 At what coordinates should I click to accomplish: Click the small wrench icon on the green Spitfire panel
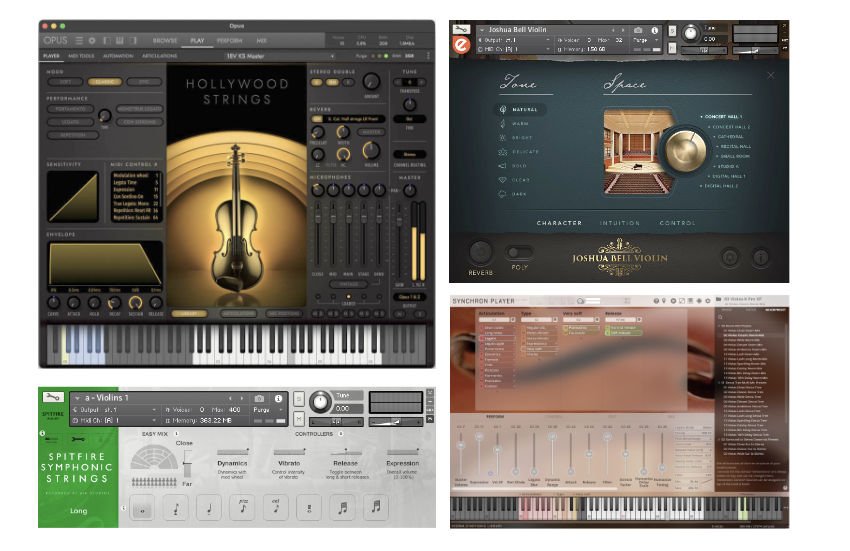(78, 439)
